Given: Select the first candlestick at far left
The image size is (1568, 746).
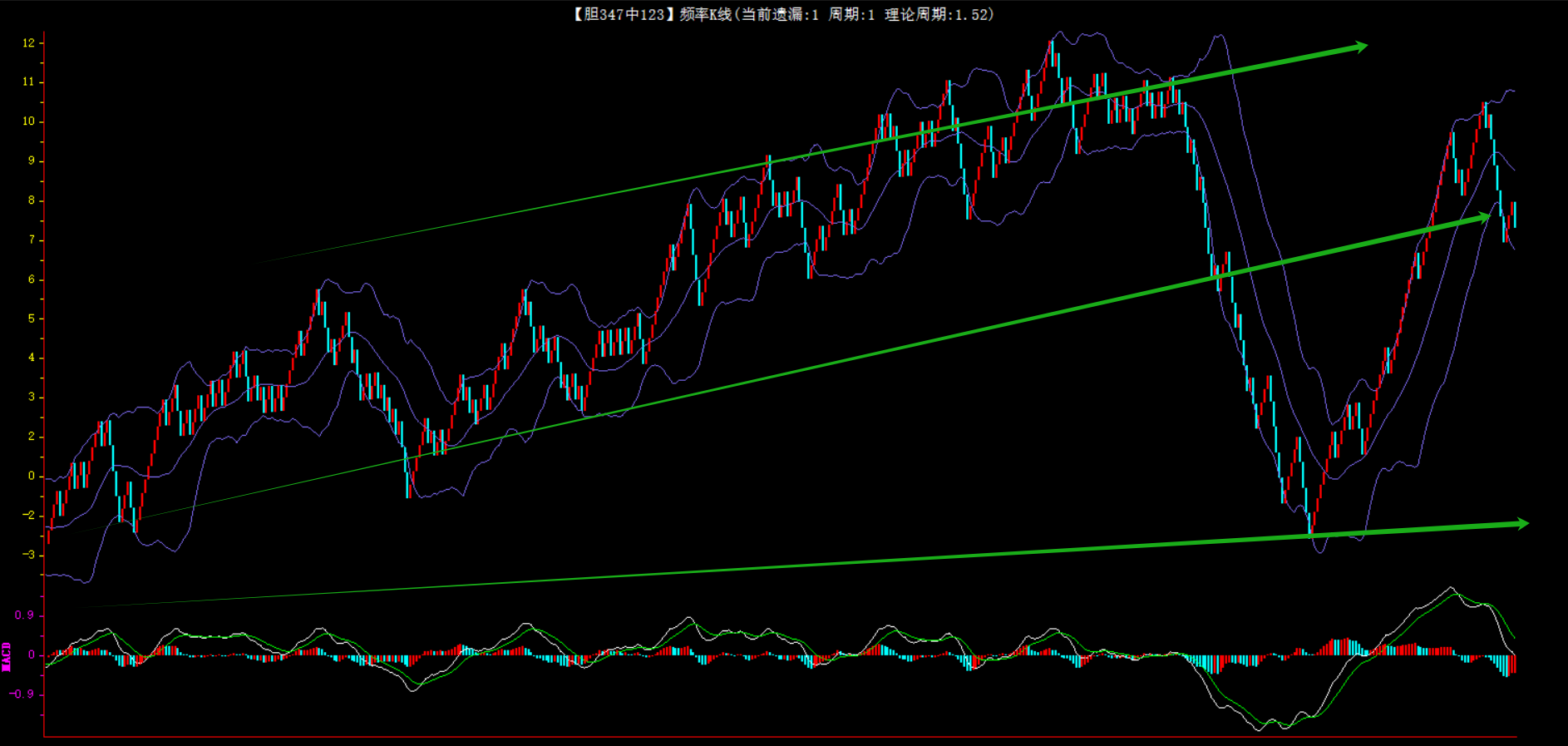Looking at the screenshot, I should point(48,532).
